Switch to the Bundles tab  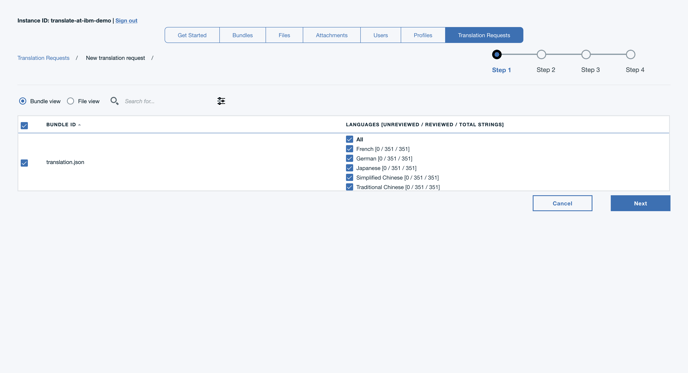tap(242, 35)
